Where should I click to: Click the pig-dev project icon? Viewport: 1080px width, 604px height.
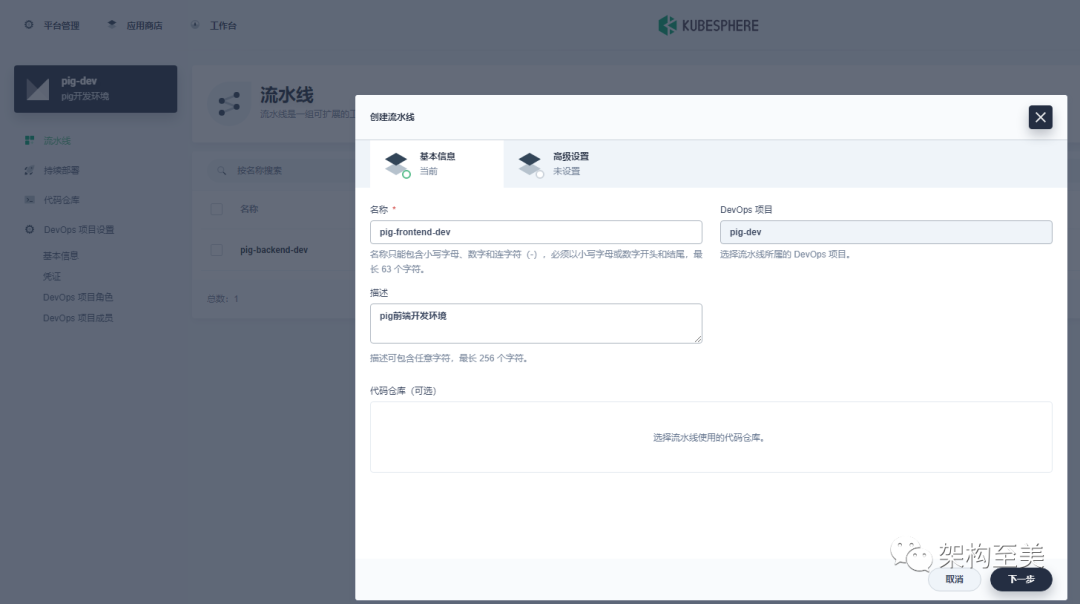pyautogui.click(x=38, y=89)
